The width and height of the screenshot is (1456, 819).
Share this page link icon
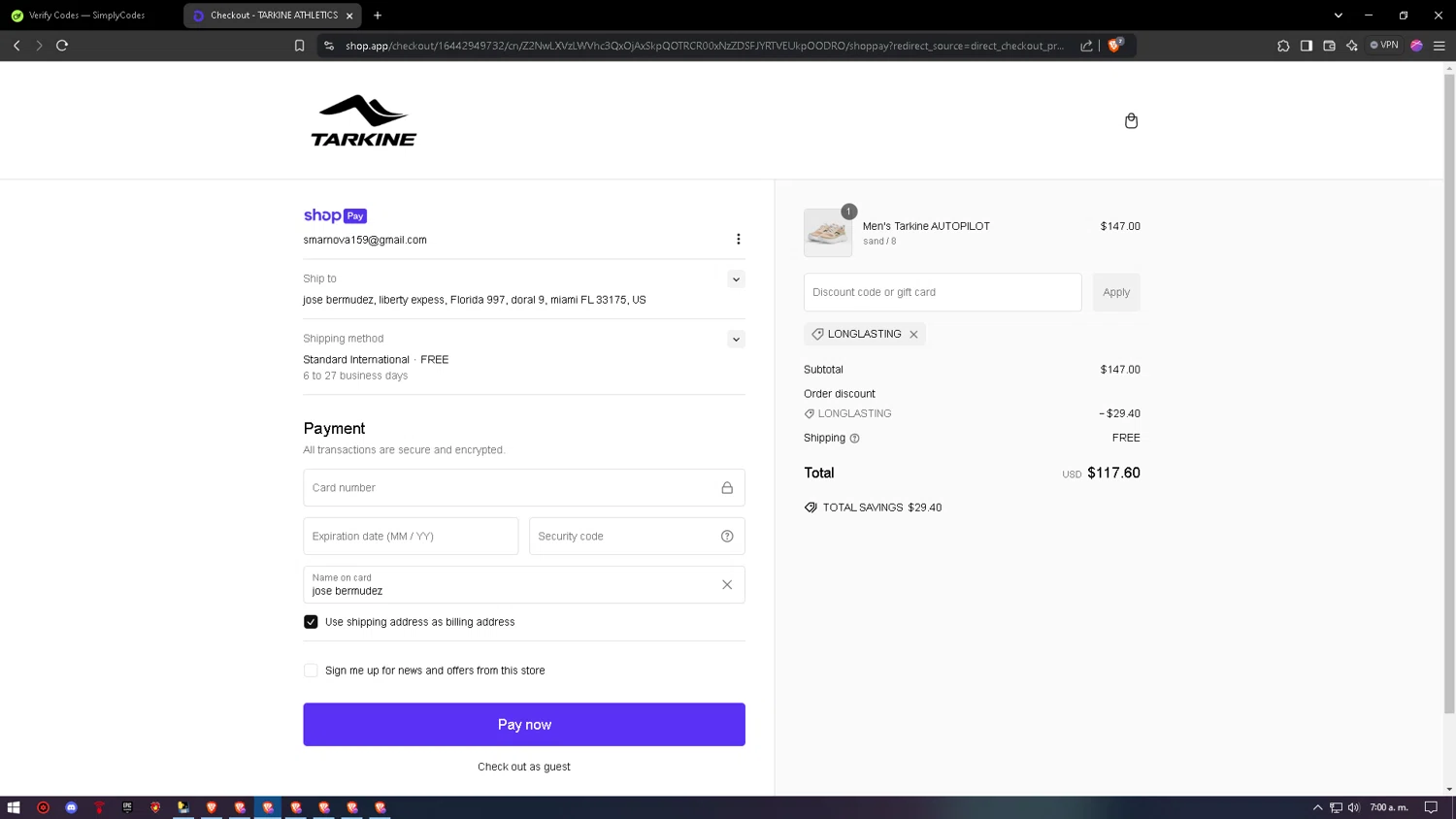pos(1086,46)
